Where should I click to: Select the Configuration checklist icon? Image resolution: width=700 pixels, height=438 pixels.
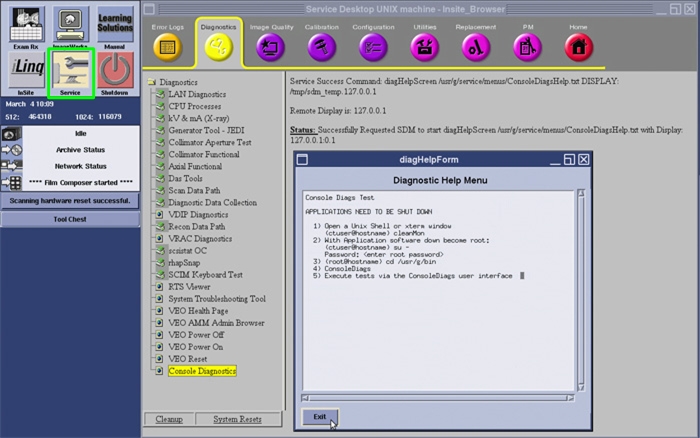point(373,45)
